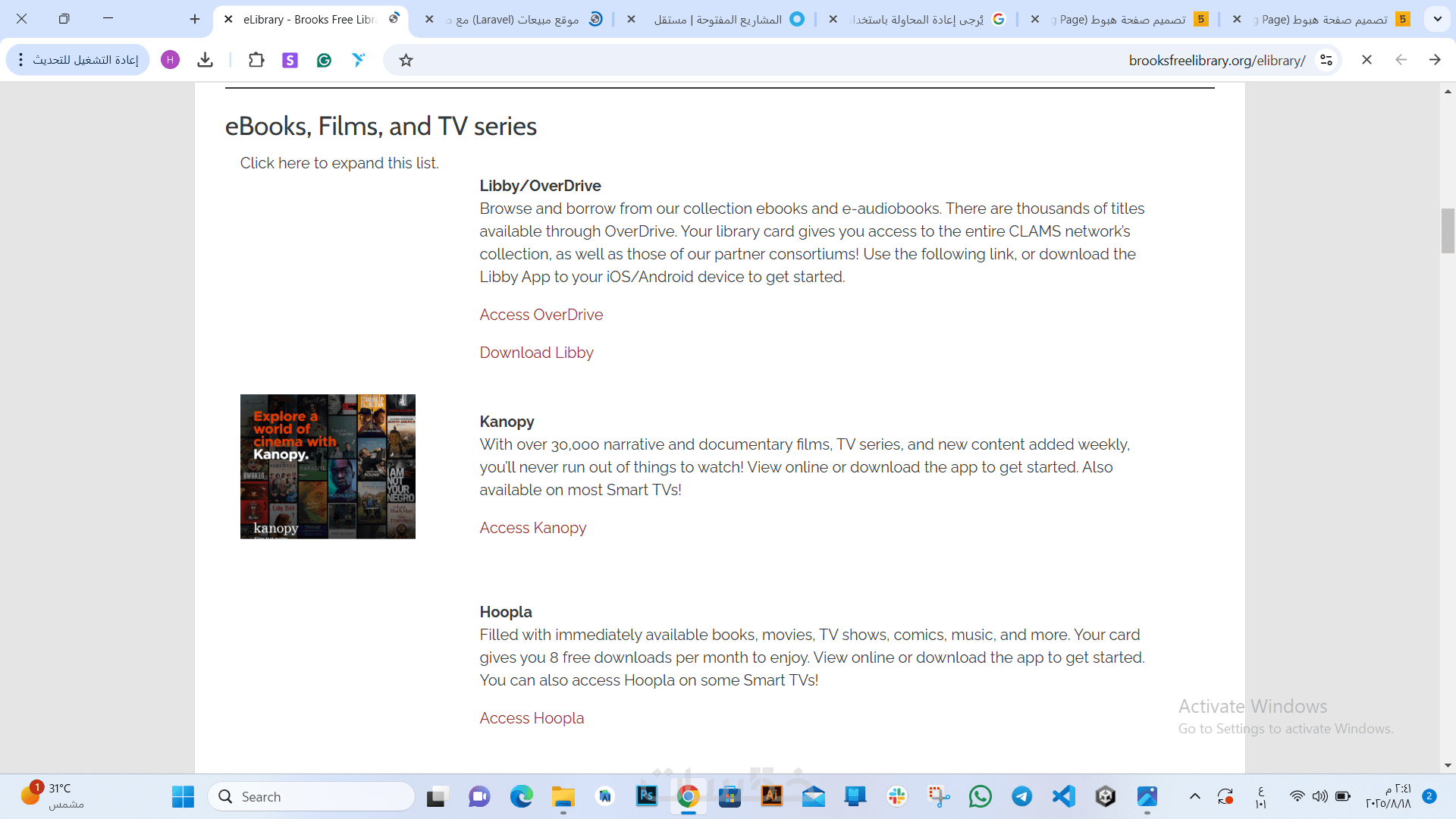Open WhatsApp from the taskbar

[980, 796]
